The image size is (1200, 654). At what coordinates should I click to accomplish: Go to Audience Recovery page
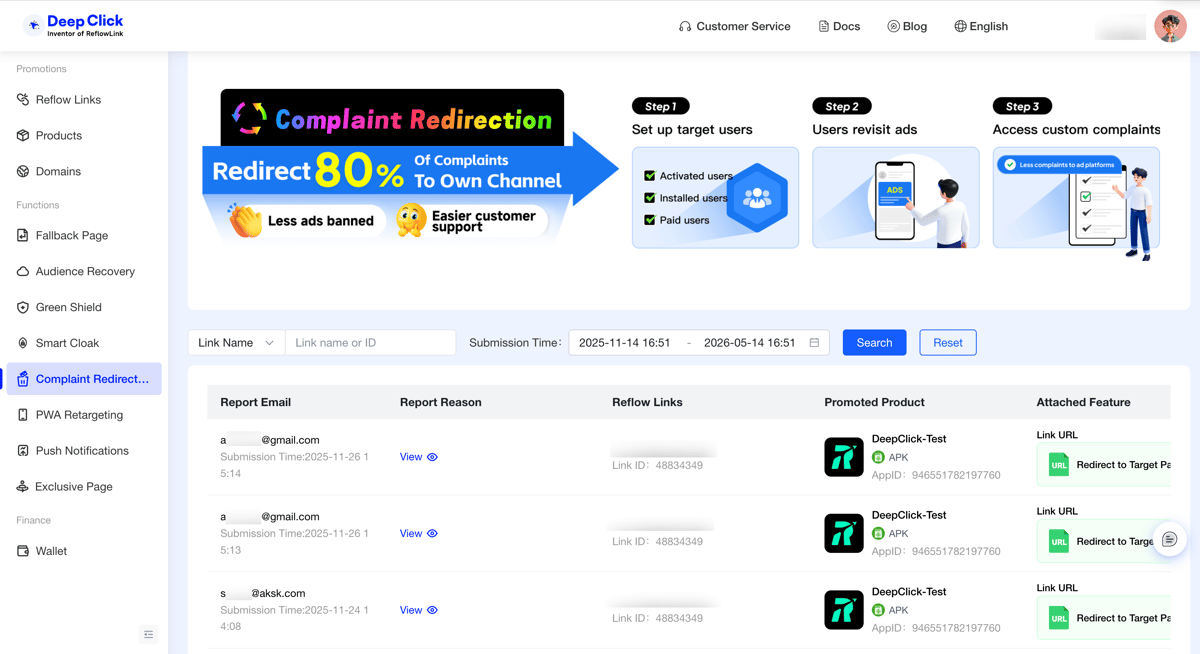tap(84, 272)
